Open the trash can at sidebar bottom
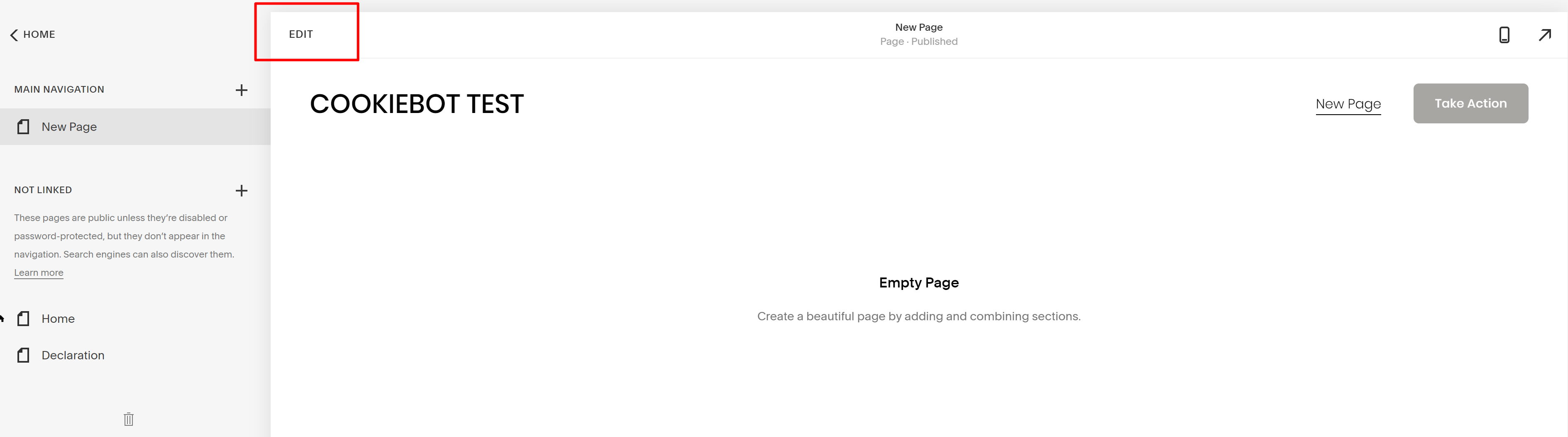Image resolution: width=1568 pixels, height=437 pixels. pos(128,419)
